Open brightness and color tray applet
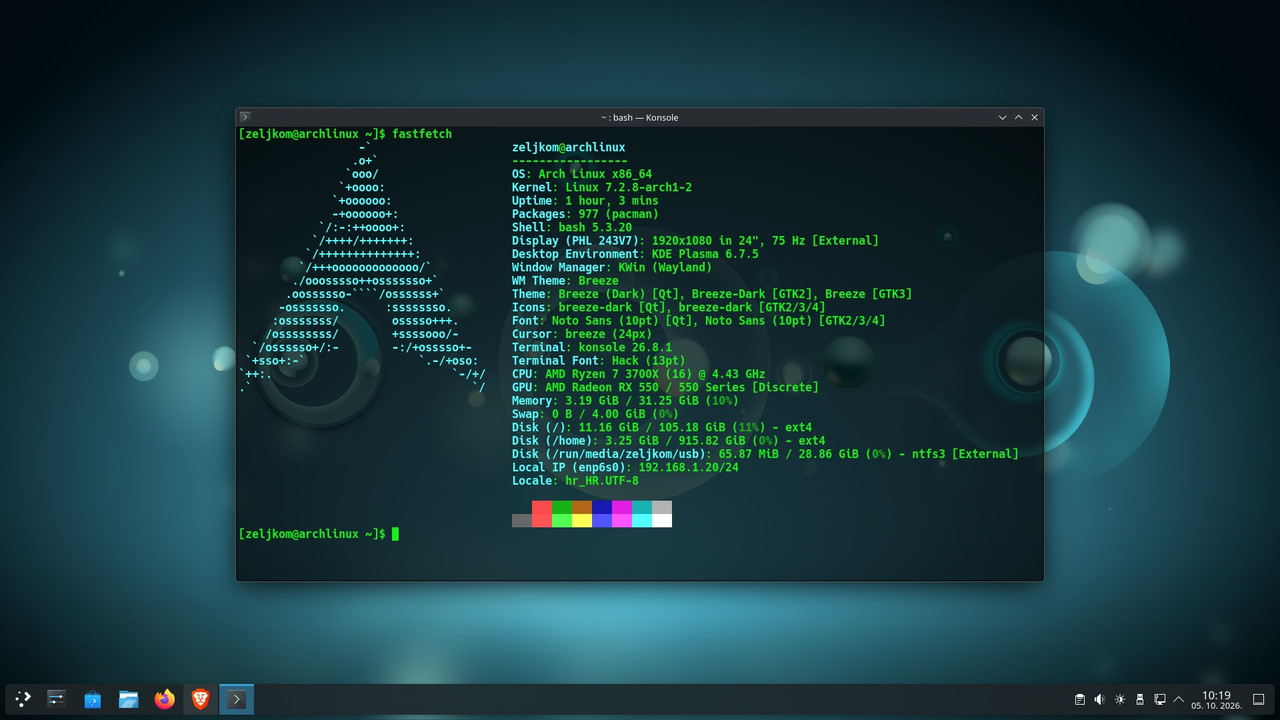 coord(1120,699)
